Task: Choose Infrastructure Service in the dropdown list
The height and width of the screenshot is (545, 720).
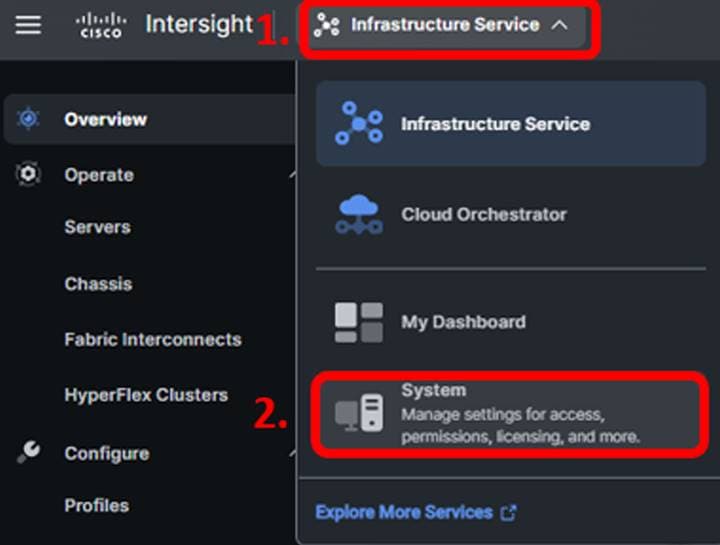Action: coord(511,124)
